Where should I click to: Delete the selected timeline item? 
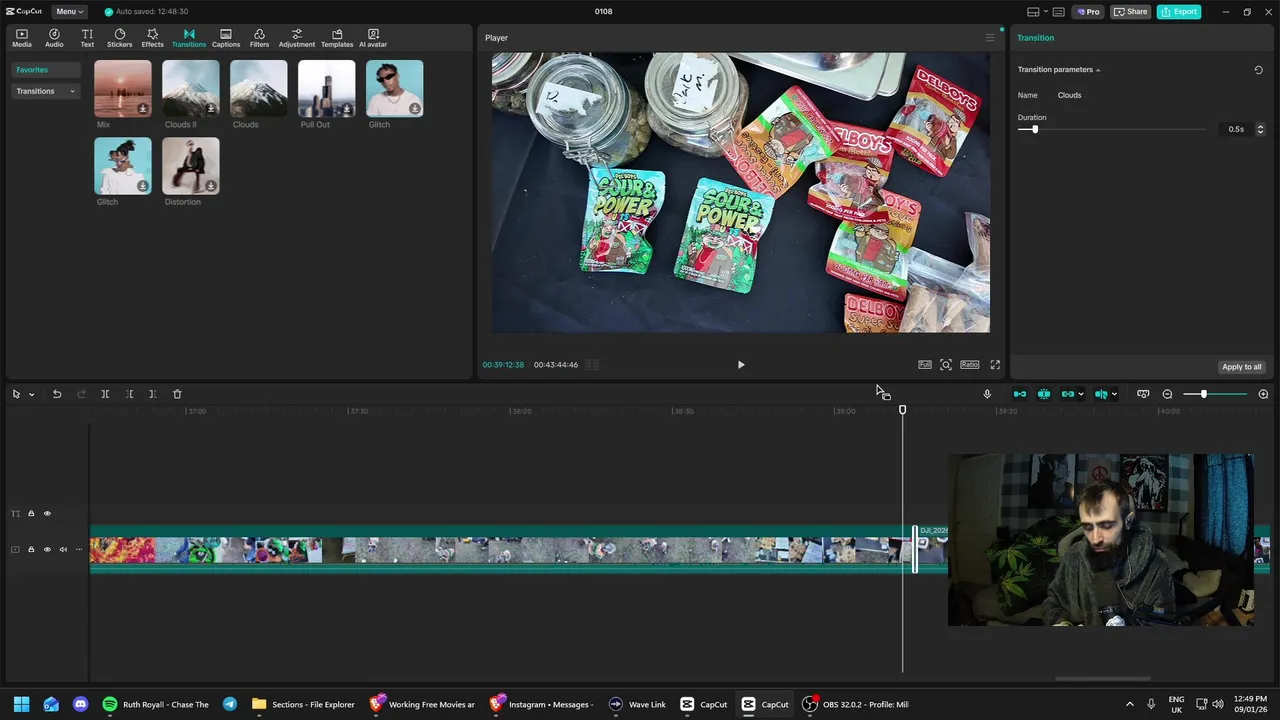coord(177,394)
